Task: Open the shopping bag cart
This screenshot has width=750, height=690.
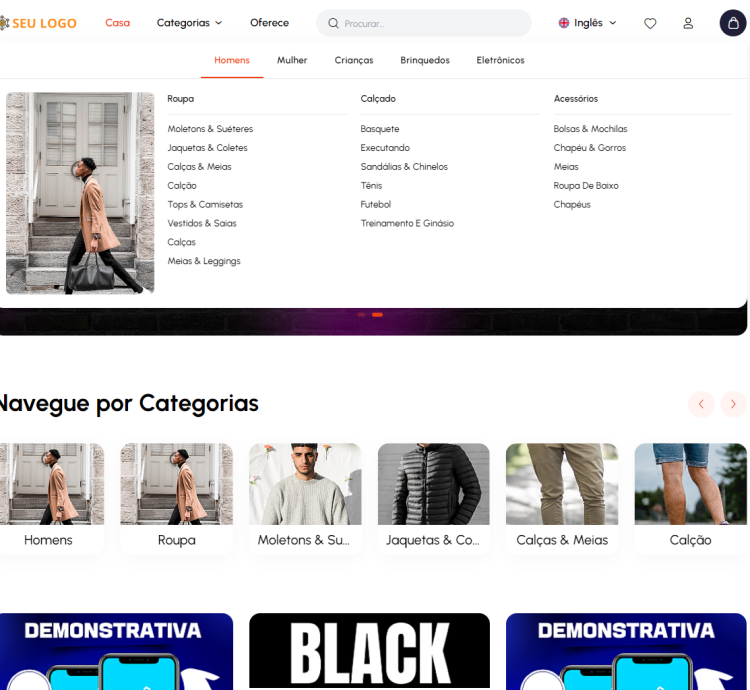Action: 733,23
